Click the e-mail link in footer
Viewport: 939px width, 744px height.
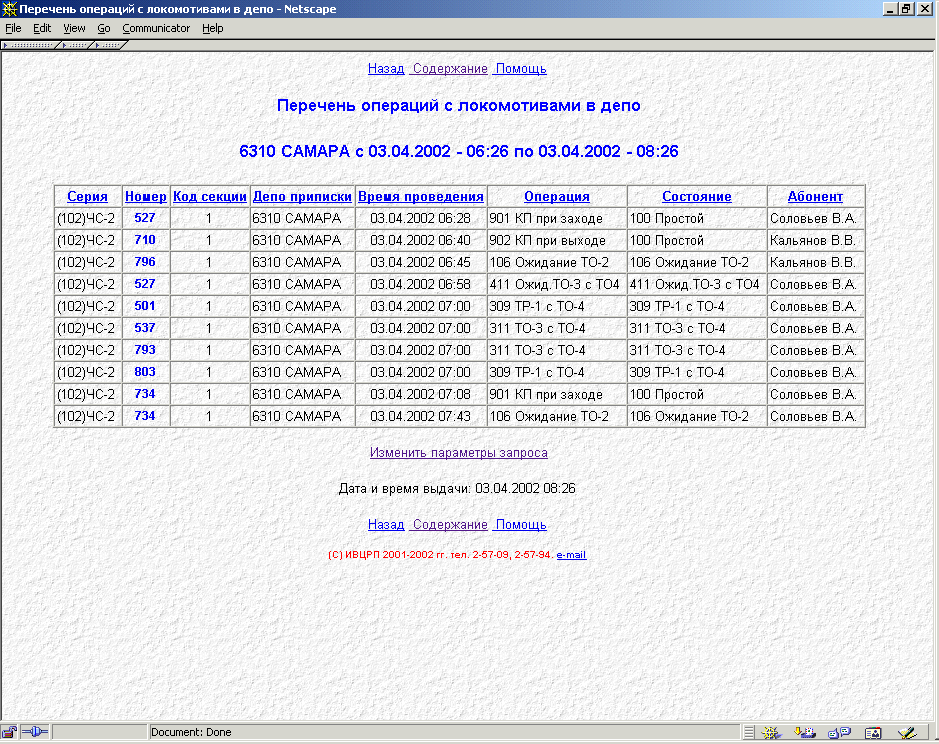pos(571,555)
